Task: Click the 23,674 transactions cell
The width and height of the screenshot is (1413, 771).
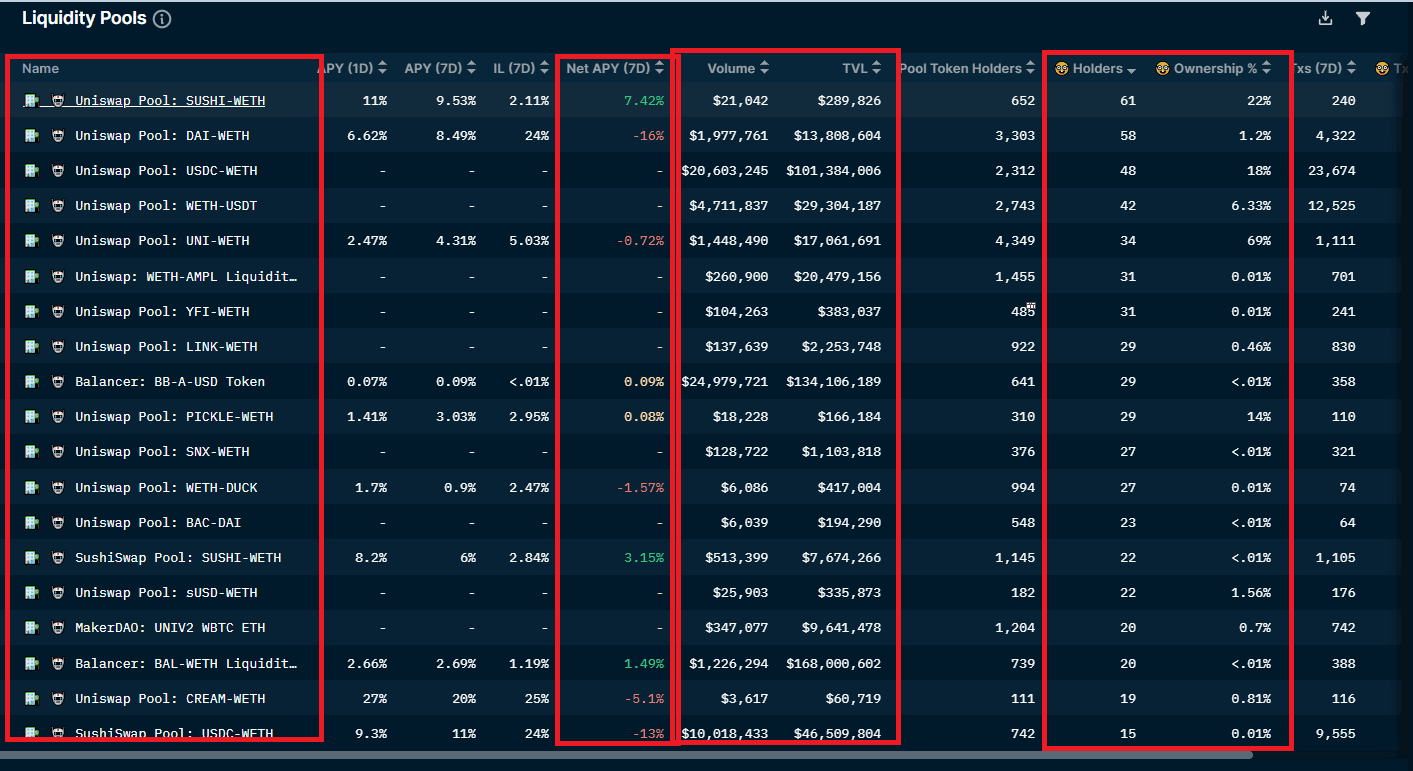Action: pos(1332,171)
